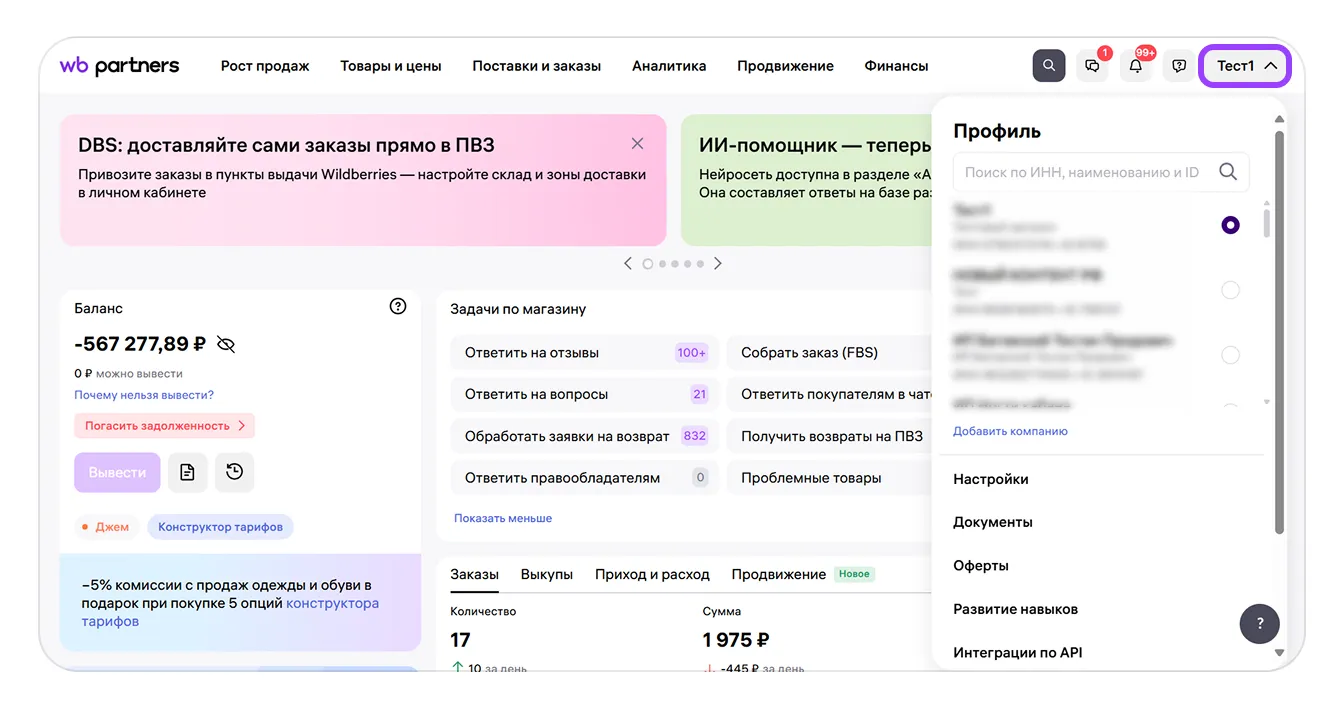Show next banner with right arrow
This screenshot has width=1344, height=708.
[717, 264]
